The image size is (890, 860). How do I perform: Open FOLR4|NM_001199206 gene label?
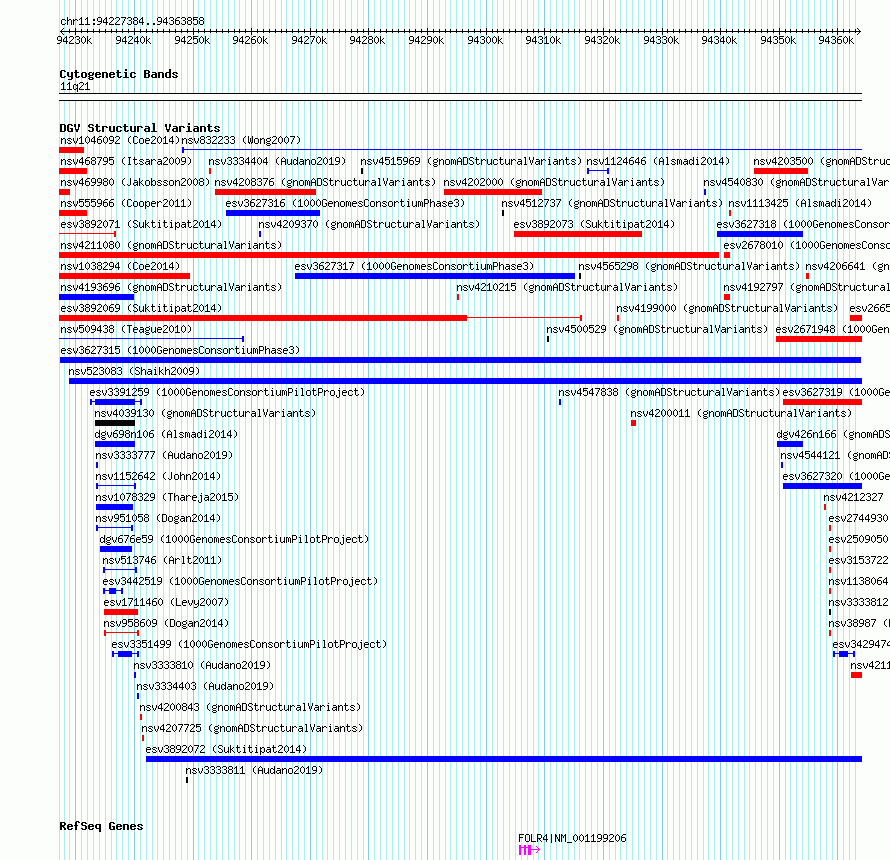[572, 838]
